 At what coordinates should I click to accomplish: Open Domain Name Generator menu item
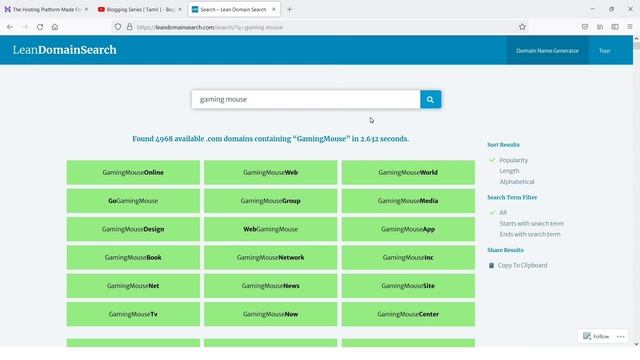[x=547, y=51]
